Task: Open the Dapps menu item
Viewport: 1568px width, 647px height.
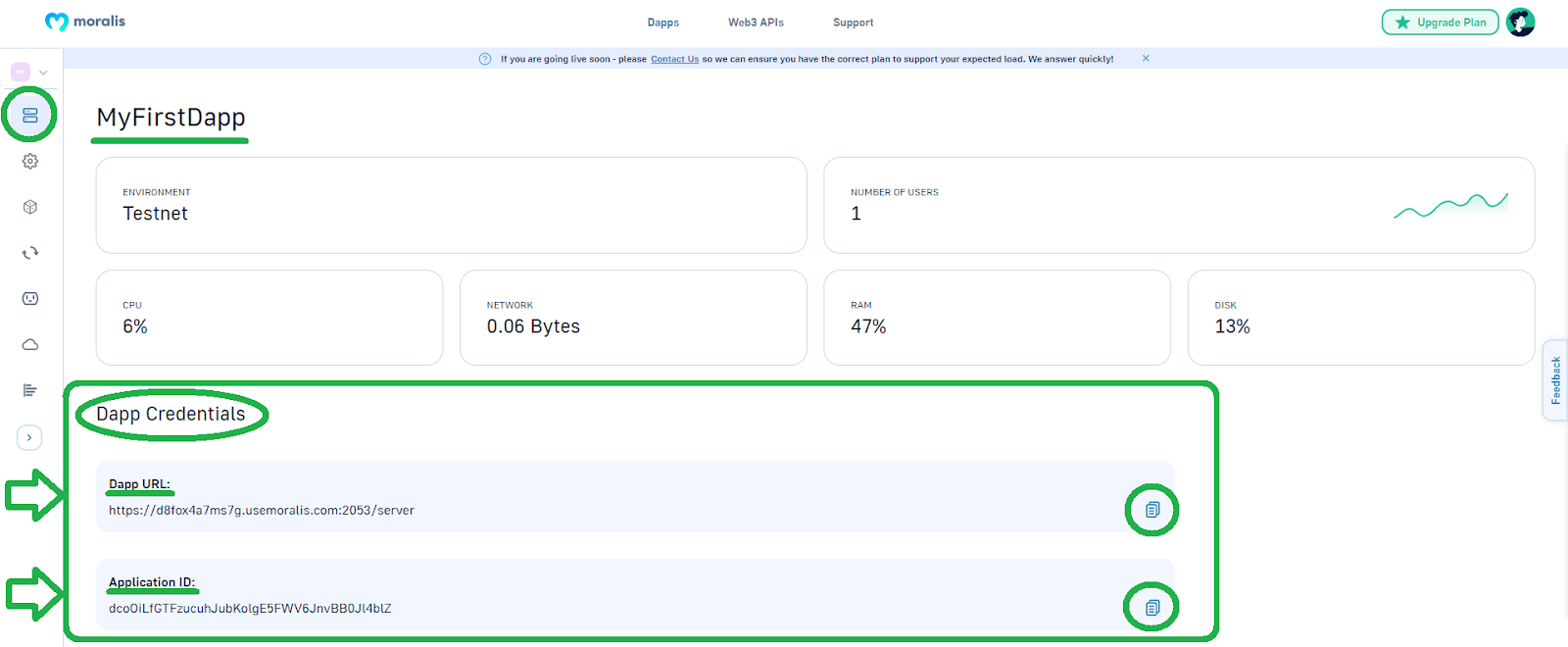Action: pyautogui.click(x=663, y=23)
